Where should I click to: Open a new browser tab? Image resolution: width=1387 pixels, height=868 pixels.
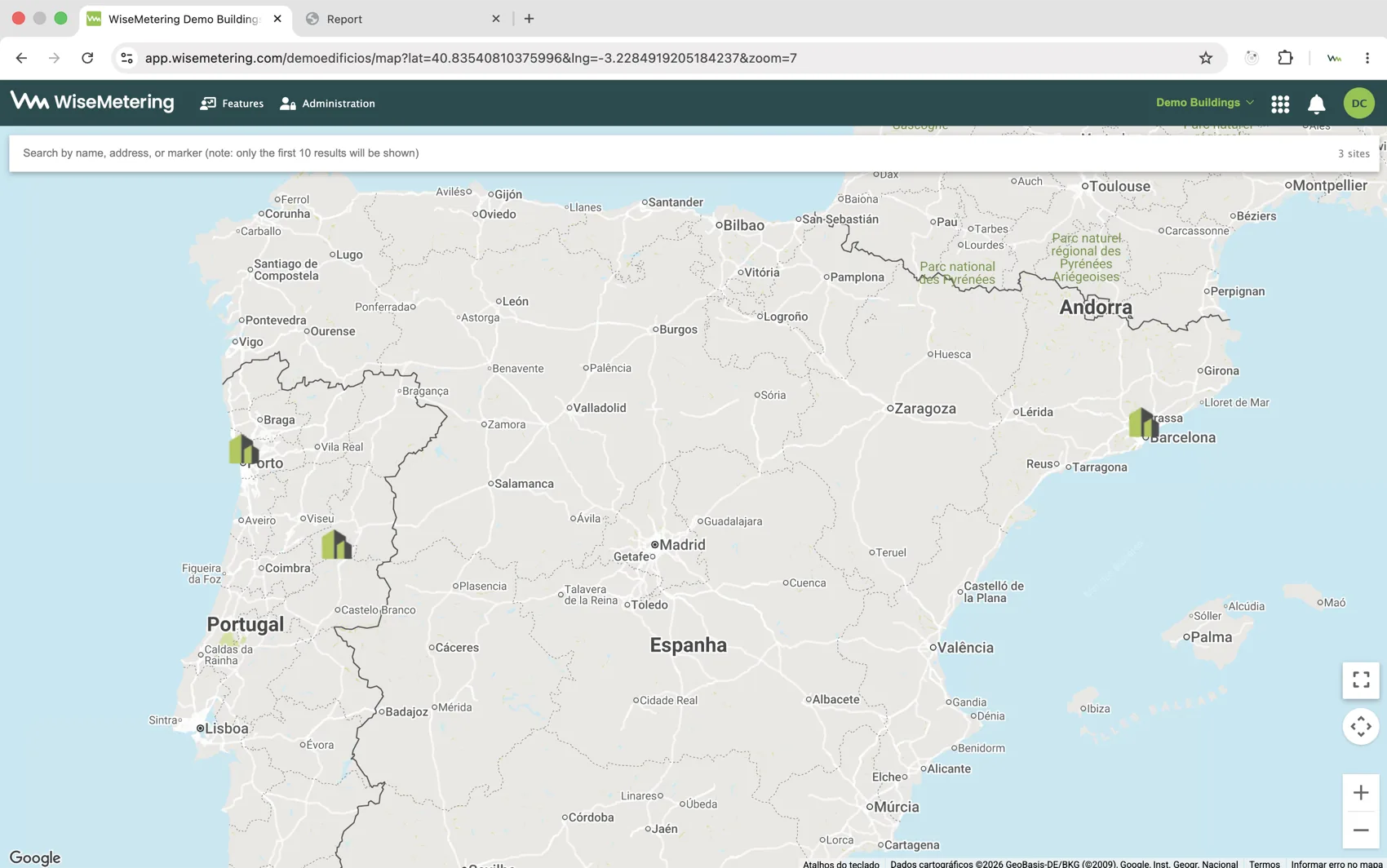tap(529, 19)
